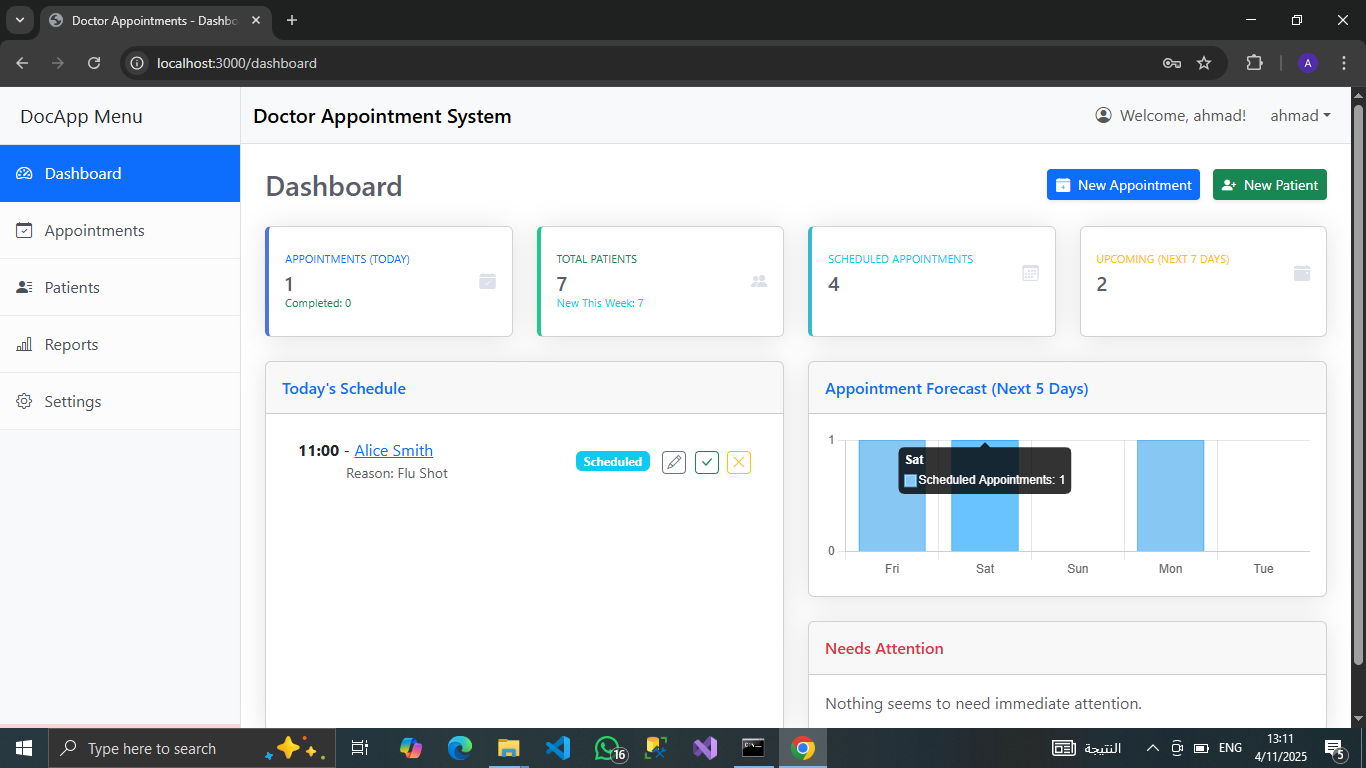The height and width of the screenshot is (768, 1366).
Task: Click the New Patient button
Action: pos(1270,185)
